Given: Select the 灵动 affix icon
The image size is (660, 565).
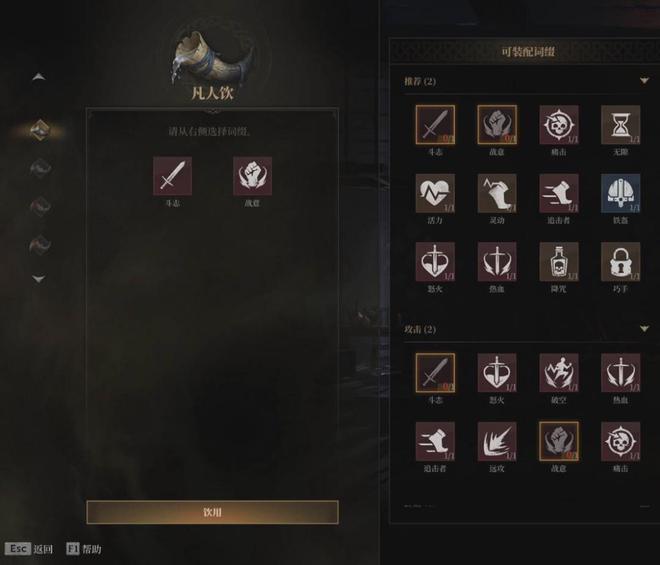Looking at the screenshot, I should tap(497, 193).
